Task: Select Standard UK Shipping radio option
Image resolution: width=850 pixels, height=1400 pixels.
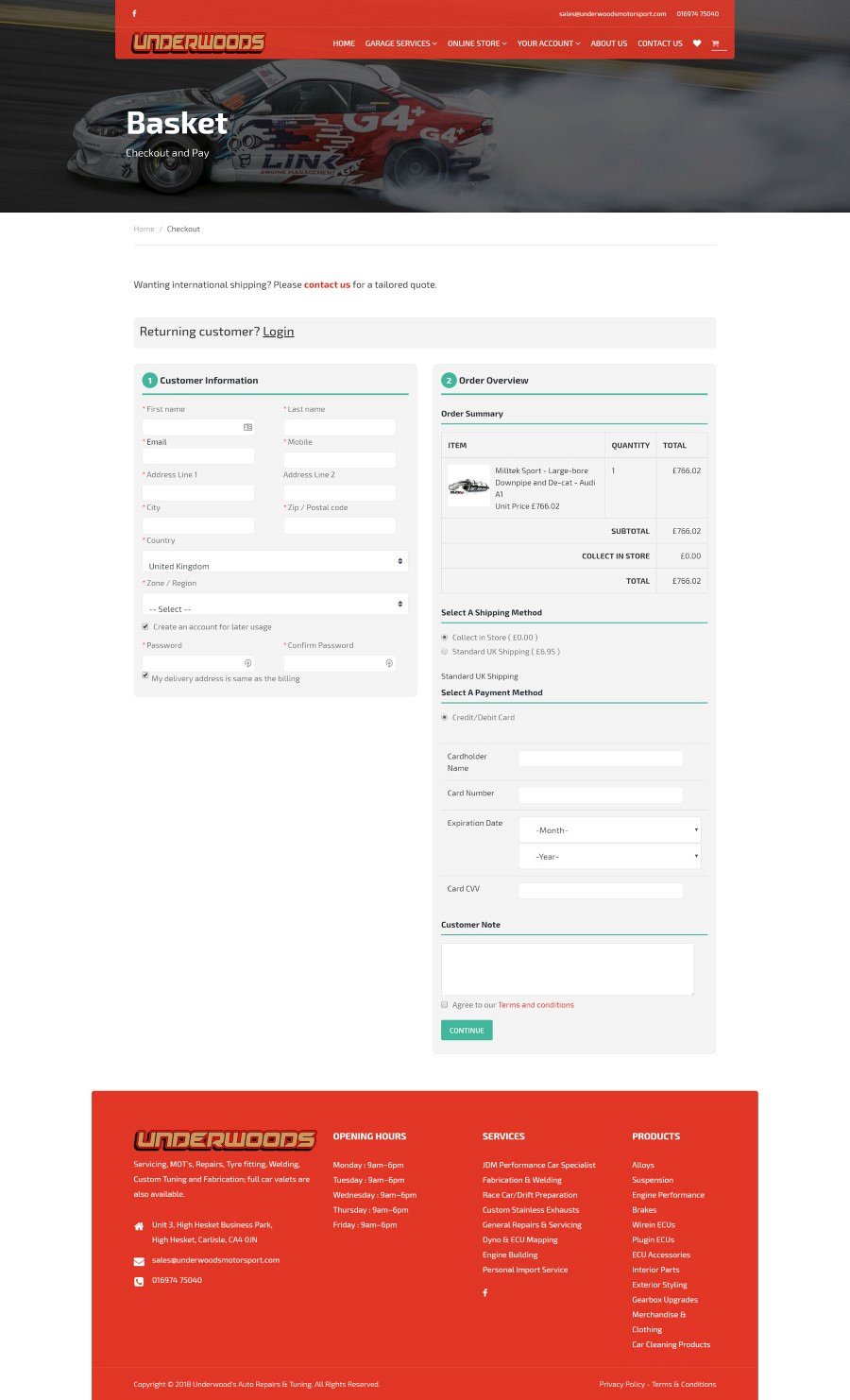Action: [445, 652]
